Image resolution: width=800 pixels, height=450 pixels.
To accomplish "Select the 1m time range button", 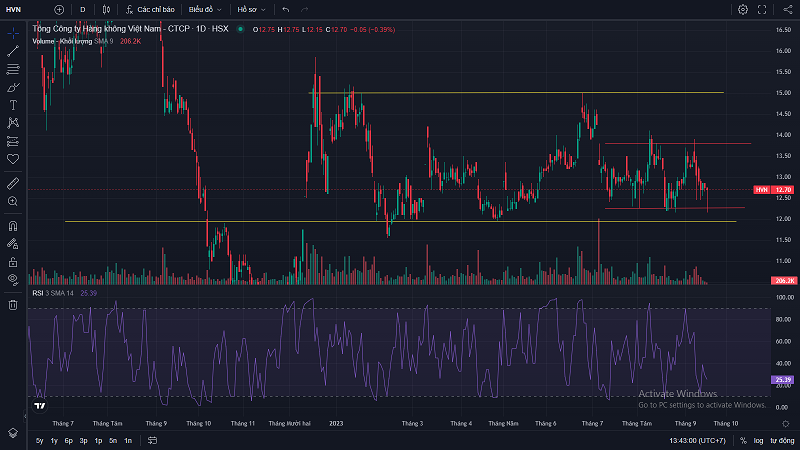I will tap(128, 440).
